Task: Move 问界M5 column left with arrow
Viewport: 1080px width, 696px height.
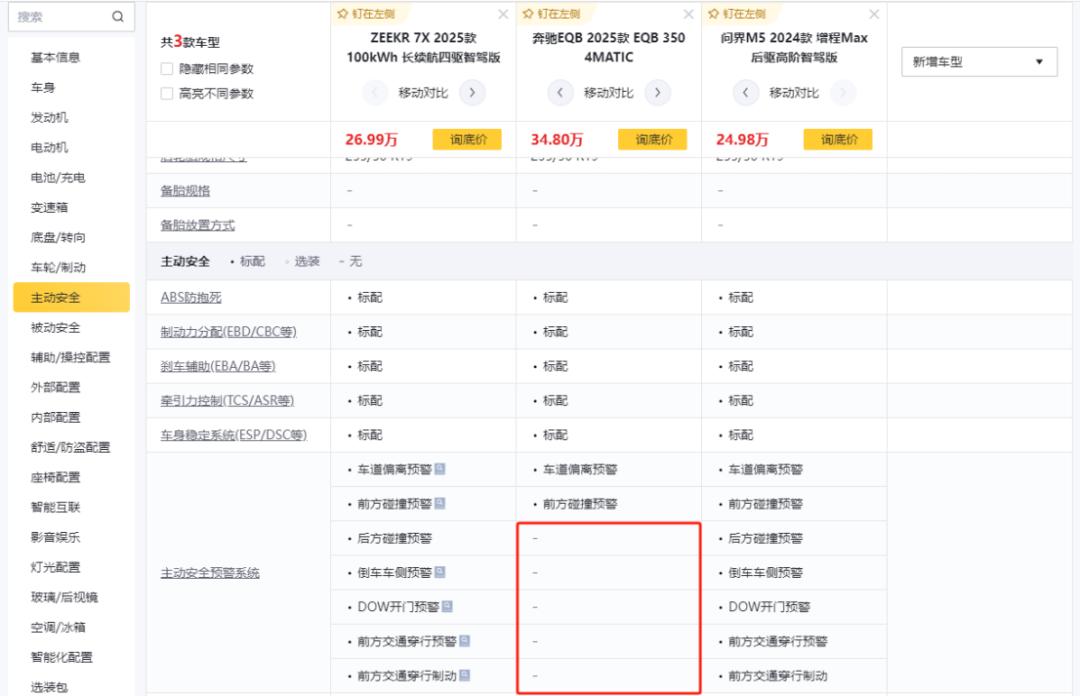Action: [x=745, y=92]
